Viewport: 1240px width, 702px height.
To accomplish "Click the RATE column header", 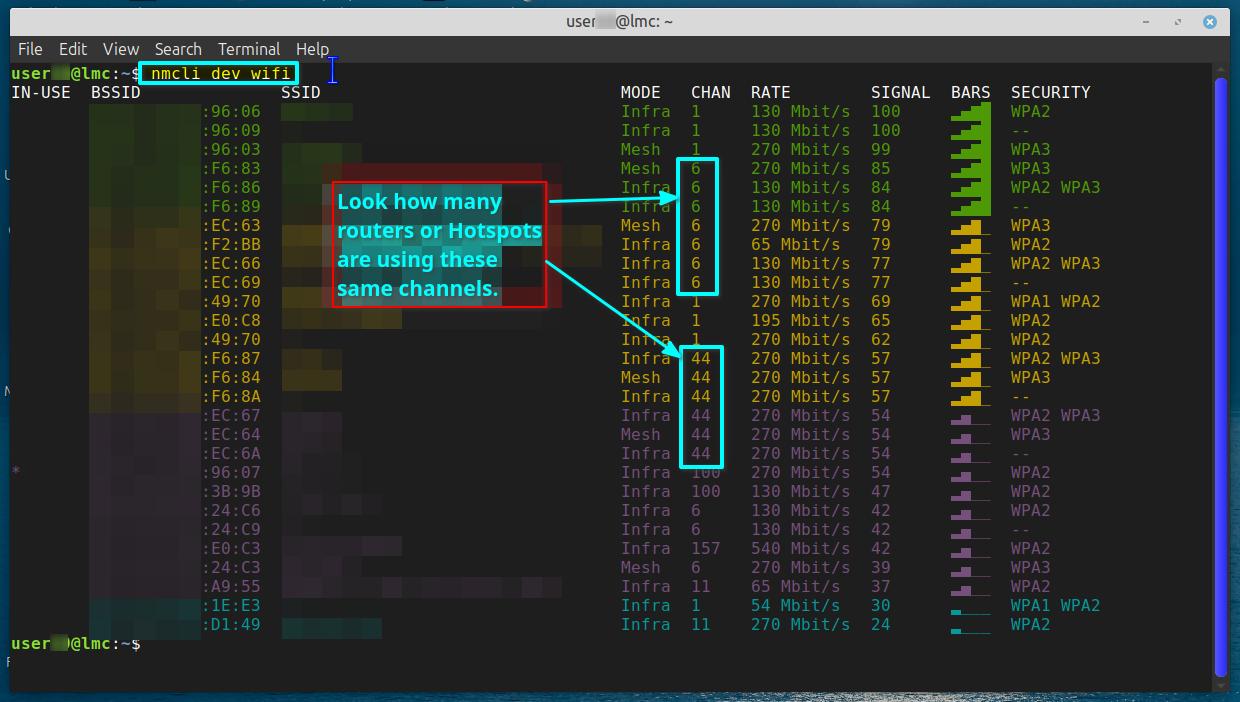I will pos(771,92).
